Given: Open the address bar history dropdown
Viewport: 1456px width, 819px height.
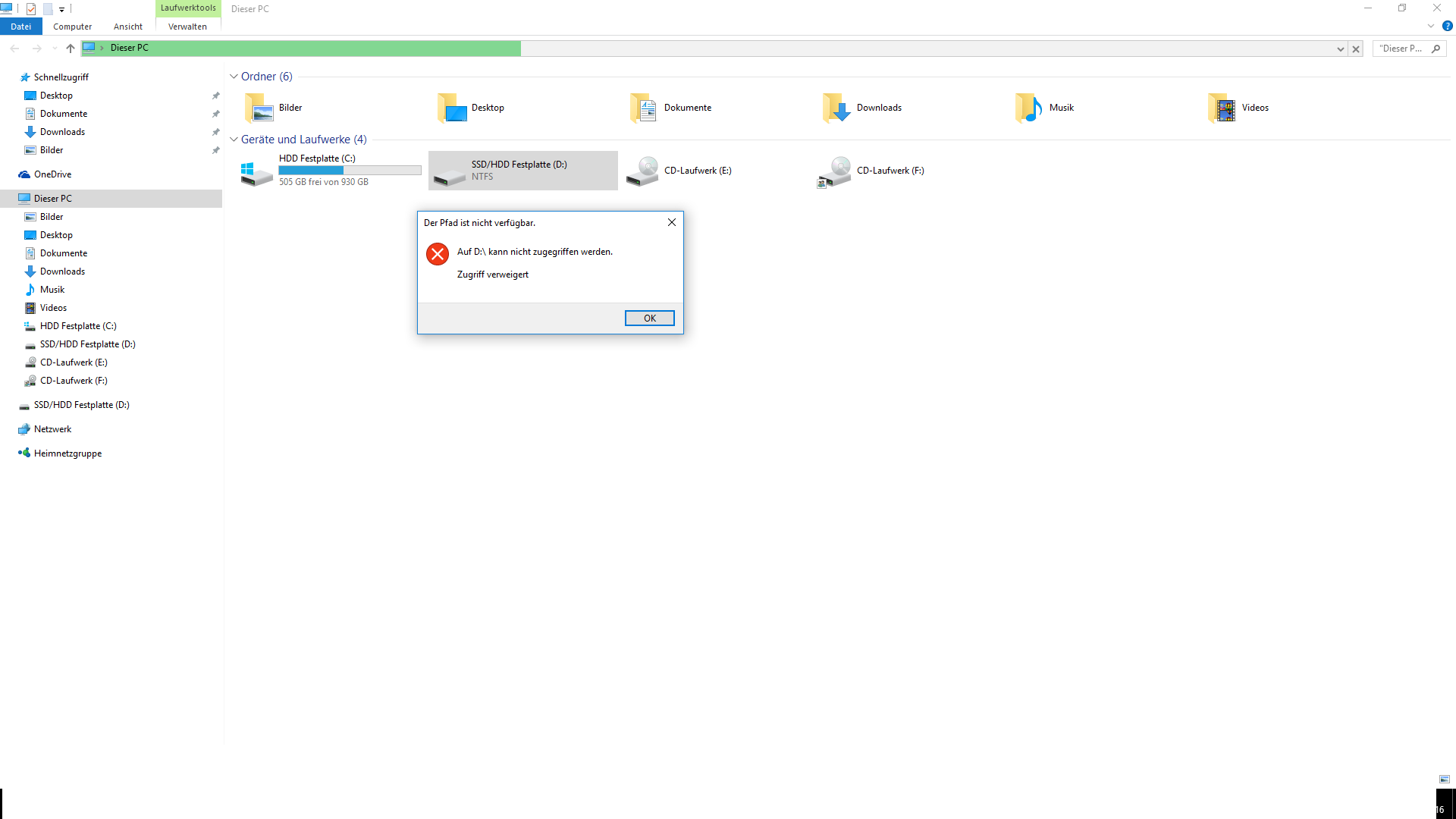Looking at the screenshot, I should (x=1340, y=49).
